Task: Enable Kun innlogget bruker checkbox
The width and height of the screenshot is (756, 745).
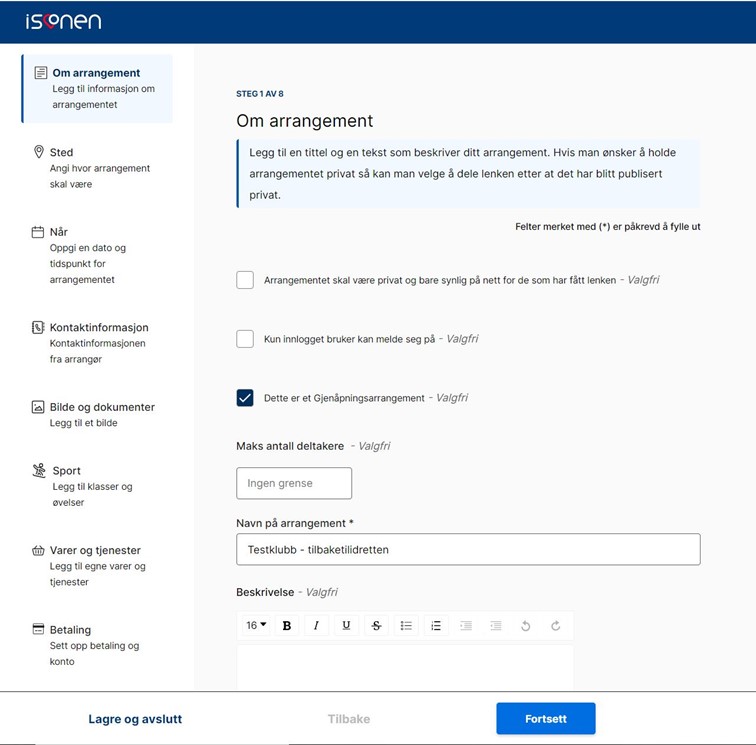Action: point(245,339)
